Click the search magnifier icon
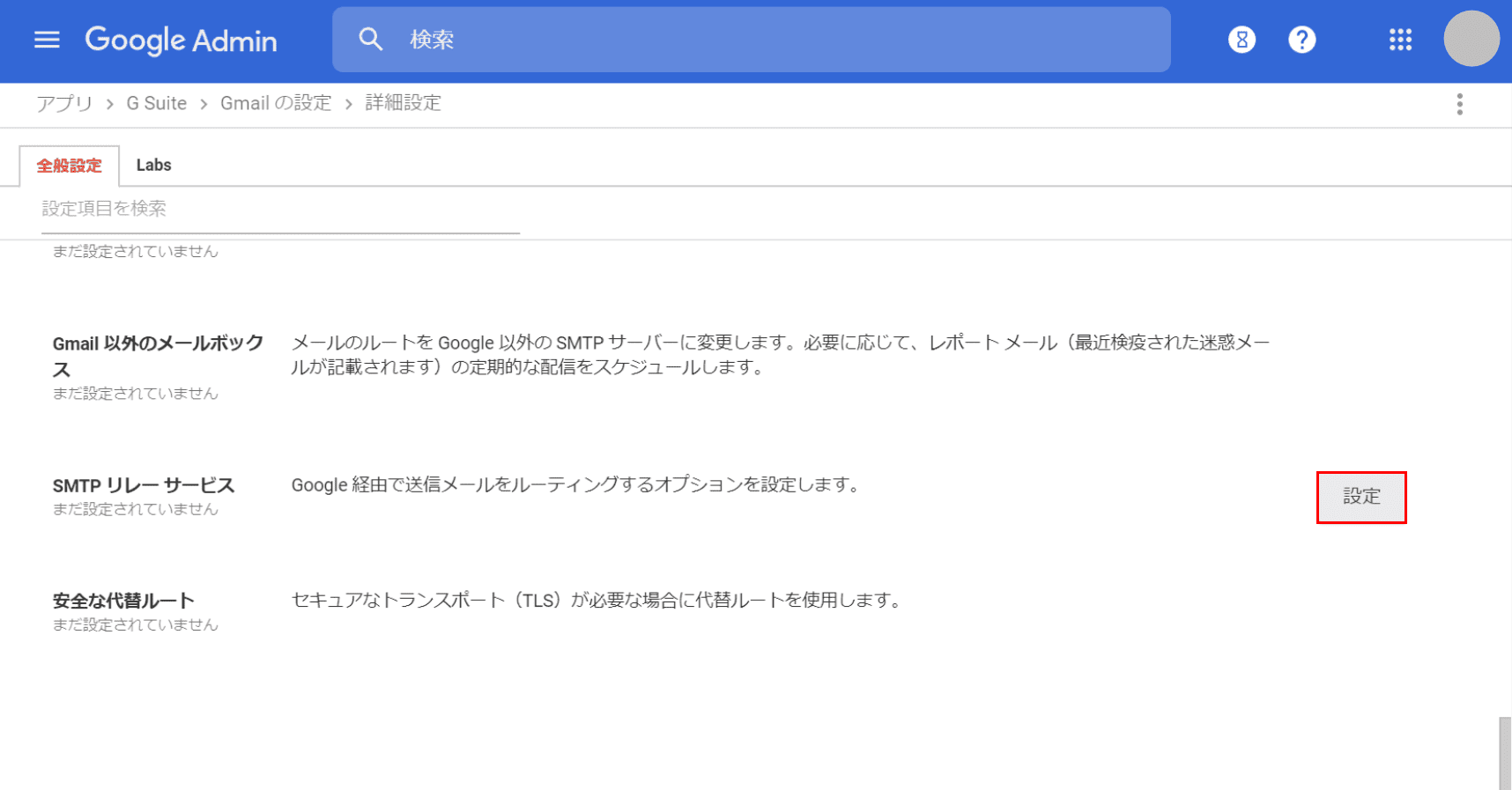 click(x=371, y=40)
